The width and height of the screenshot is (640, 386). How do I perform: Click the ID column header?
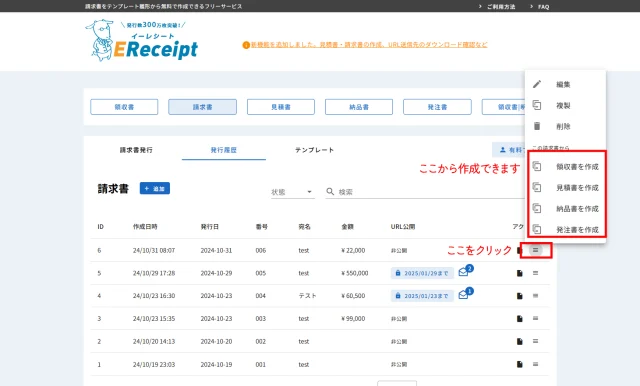[x=100, y=226]
